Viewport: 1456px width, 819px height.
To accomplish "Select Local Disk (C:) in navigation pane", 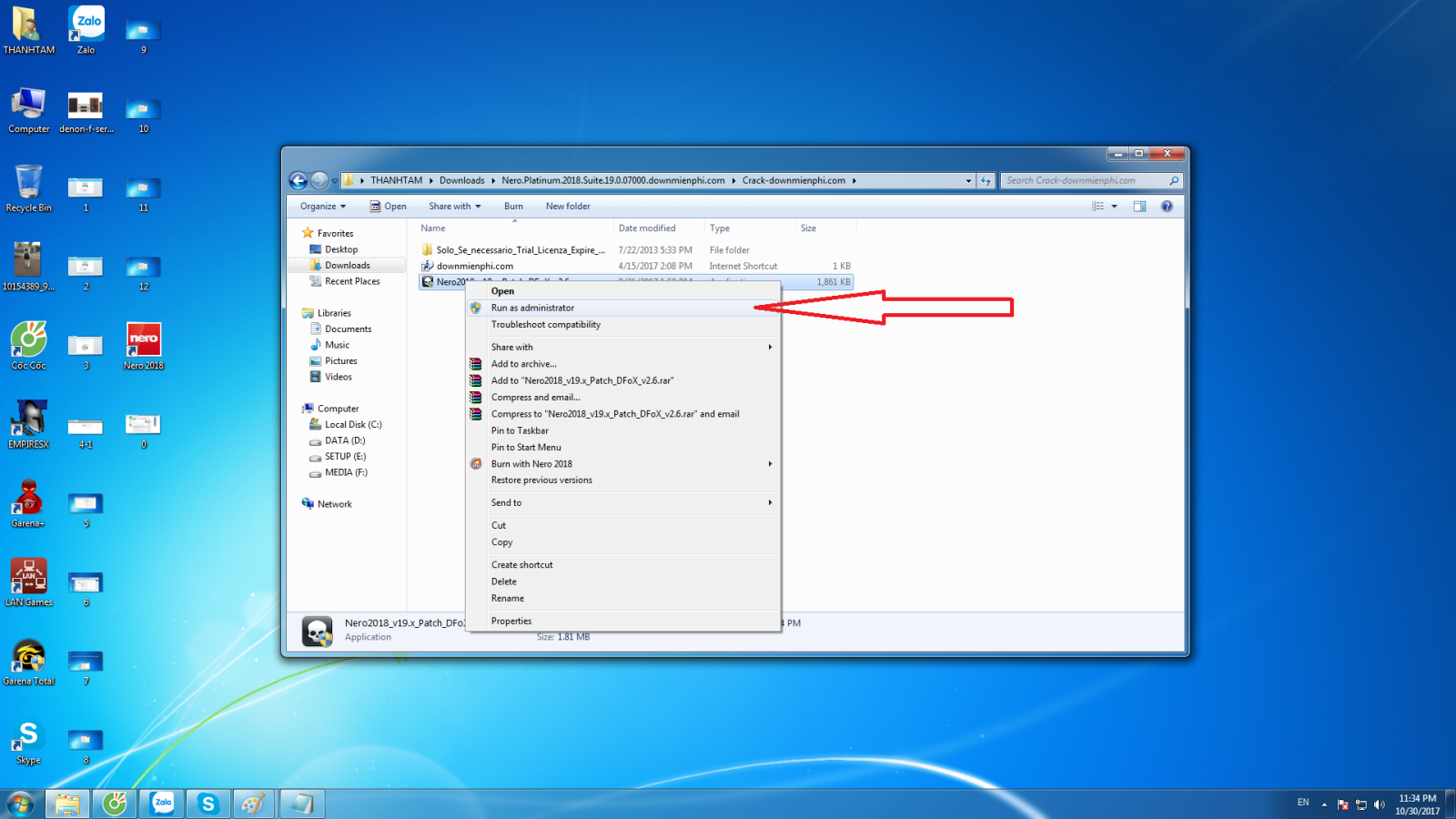I will 353,425.
